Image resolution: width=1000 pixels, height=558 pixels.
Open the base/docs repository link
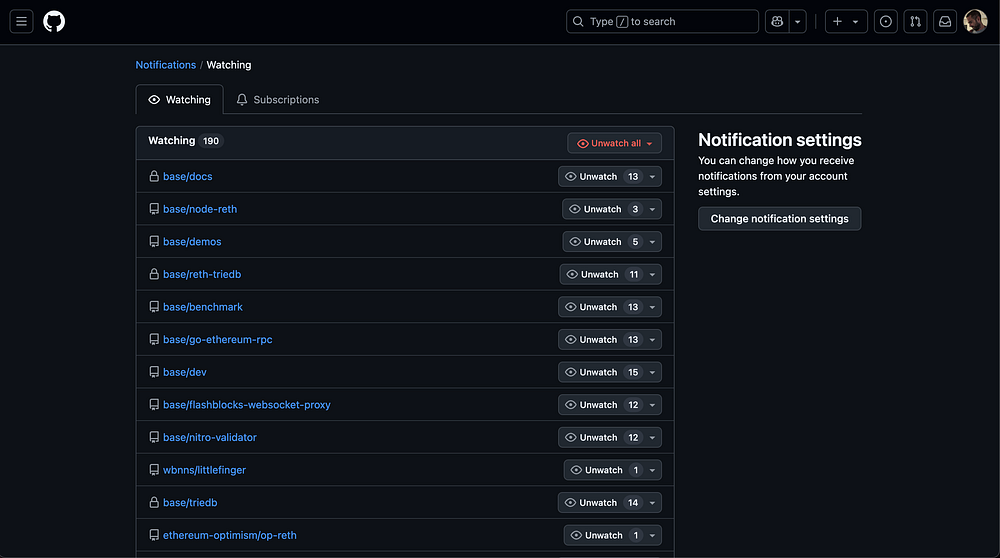pyautogui.click(x=188, y=176)
